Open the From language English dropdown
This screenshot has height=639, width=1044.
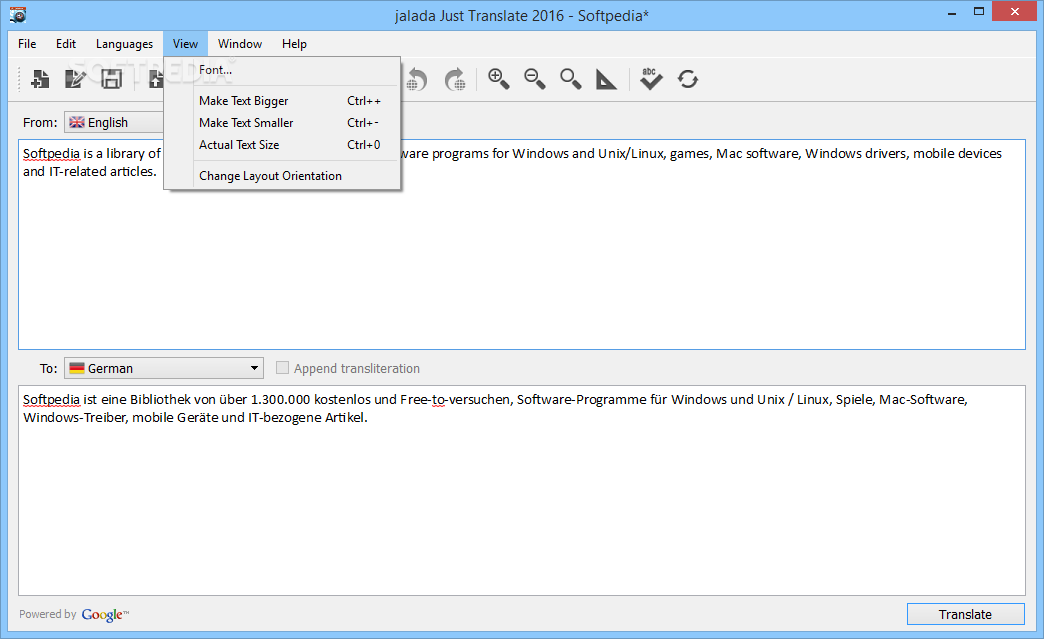pos(114,122)
